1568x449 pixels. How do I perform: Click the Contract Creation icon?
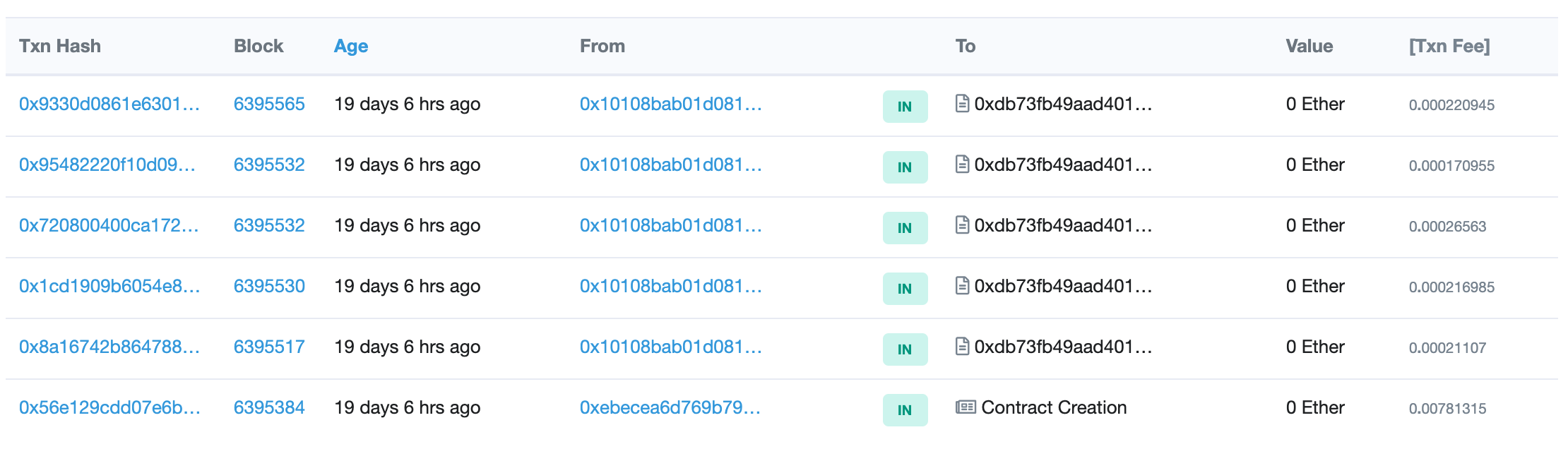966,407
